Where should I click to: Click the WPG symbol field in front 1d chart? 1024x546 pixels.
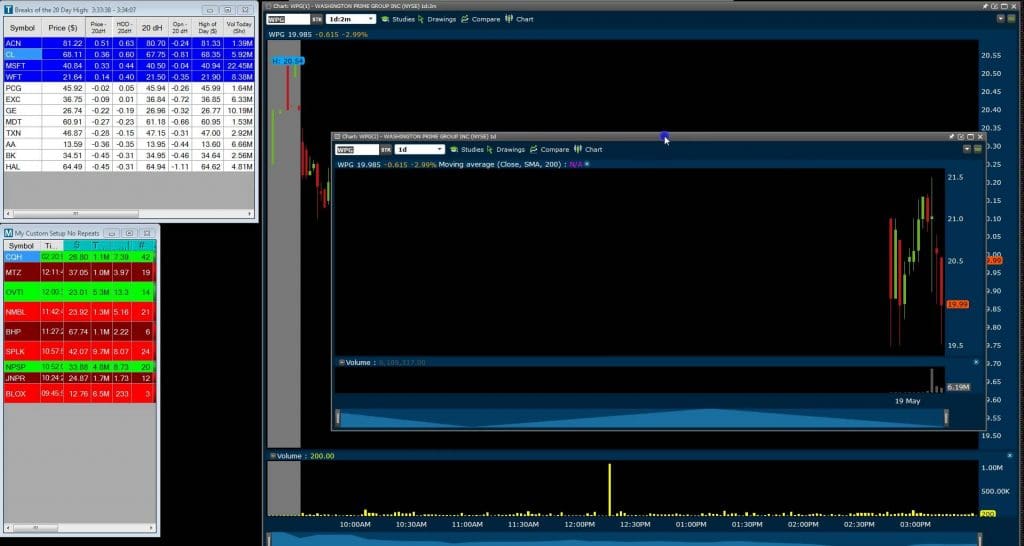click(357, 150)
